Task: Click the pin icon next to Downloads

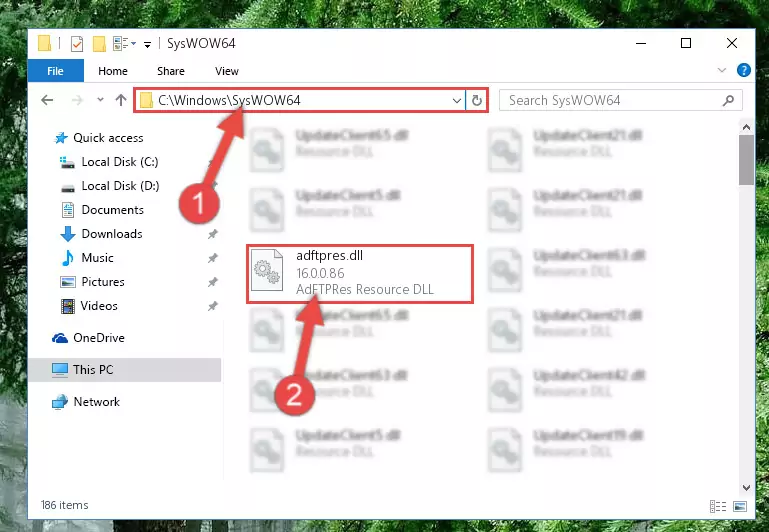Action: pyautogui.click(x=212, y=234)
